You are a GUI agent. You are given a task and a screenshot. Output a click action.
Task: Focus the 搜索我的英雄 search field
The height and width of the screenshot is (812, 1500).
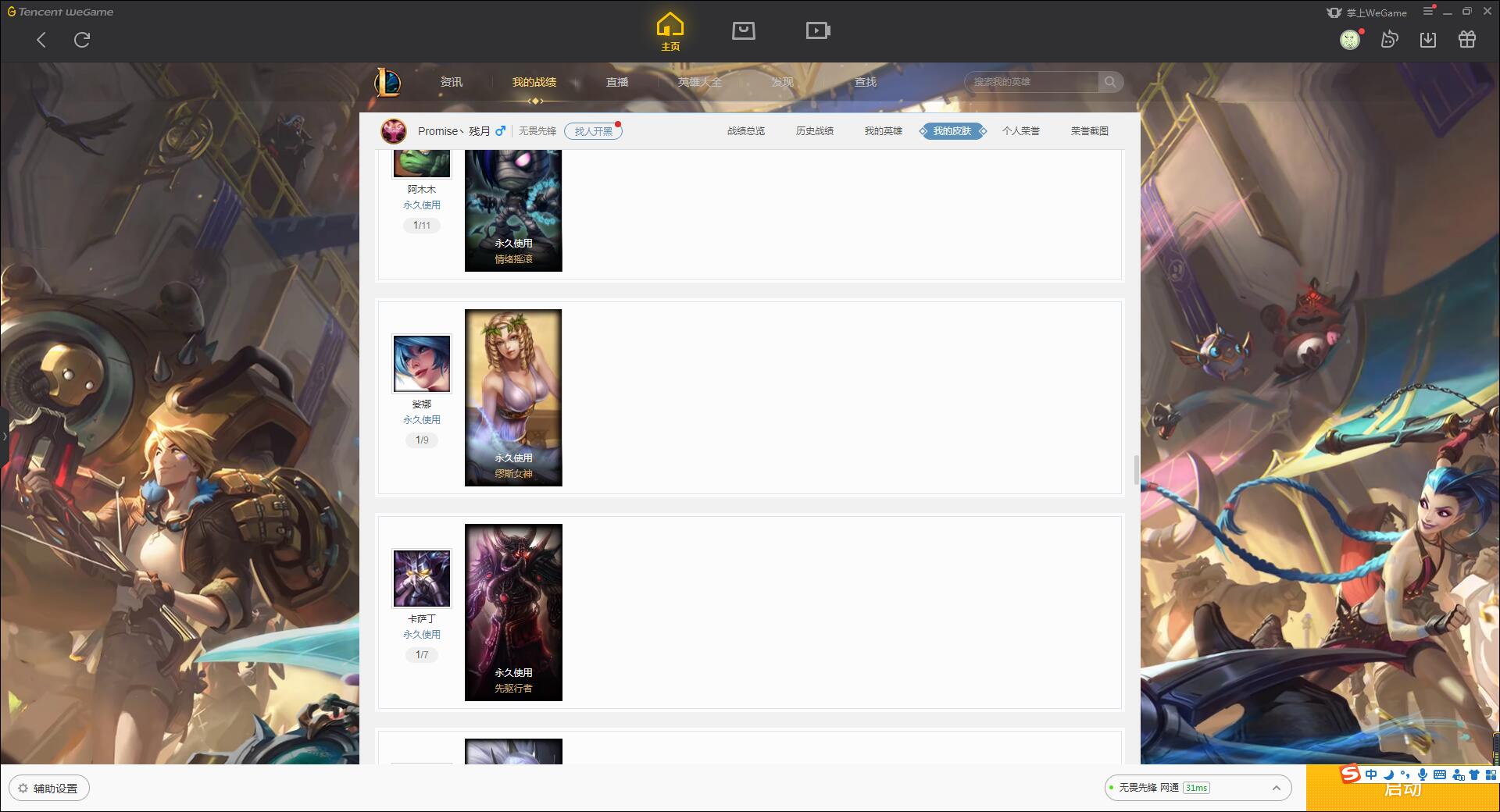[x=1031, y=82]
